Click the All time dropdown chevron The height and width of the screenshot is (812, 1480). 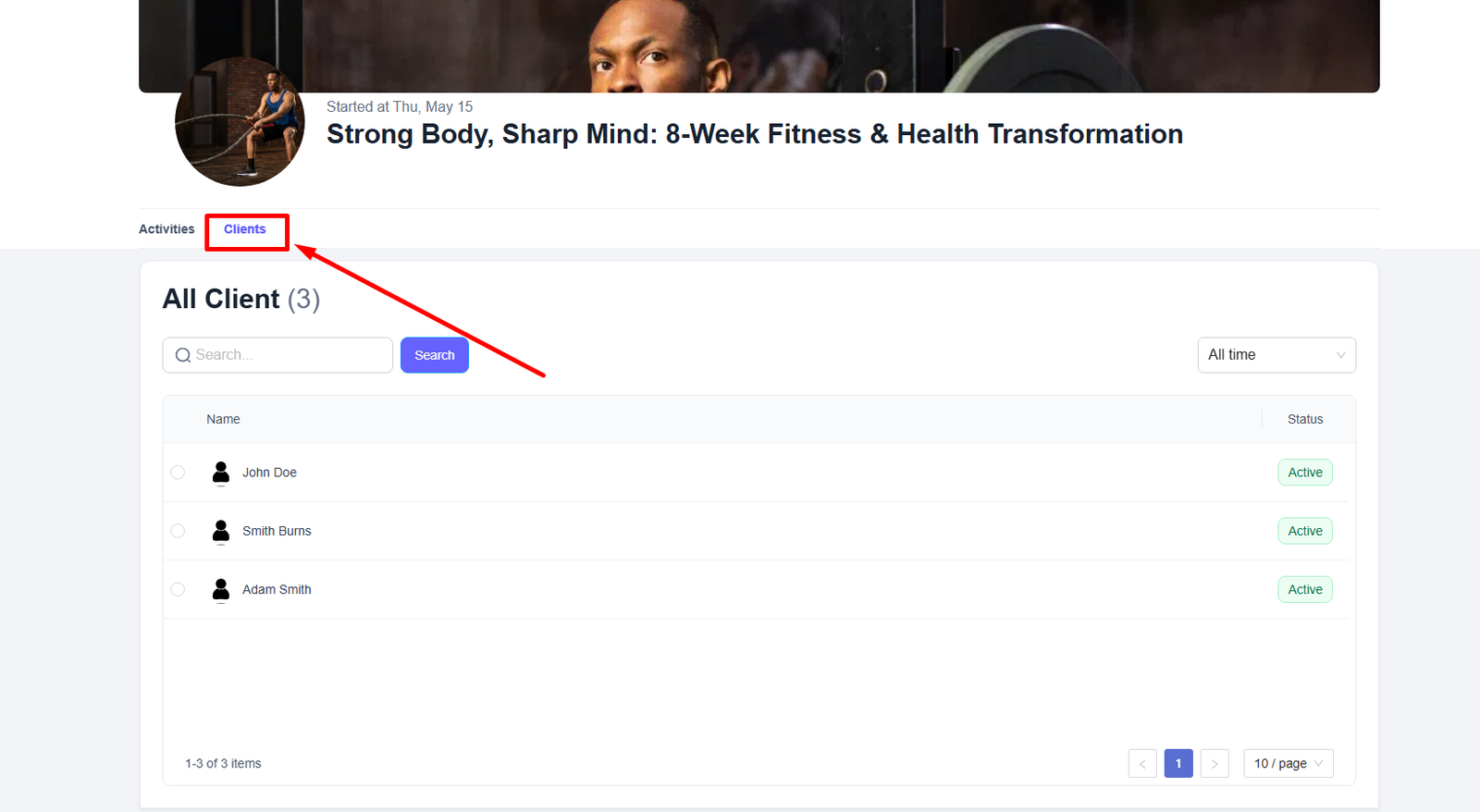pos(1340,355)
